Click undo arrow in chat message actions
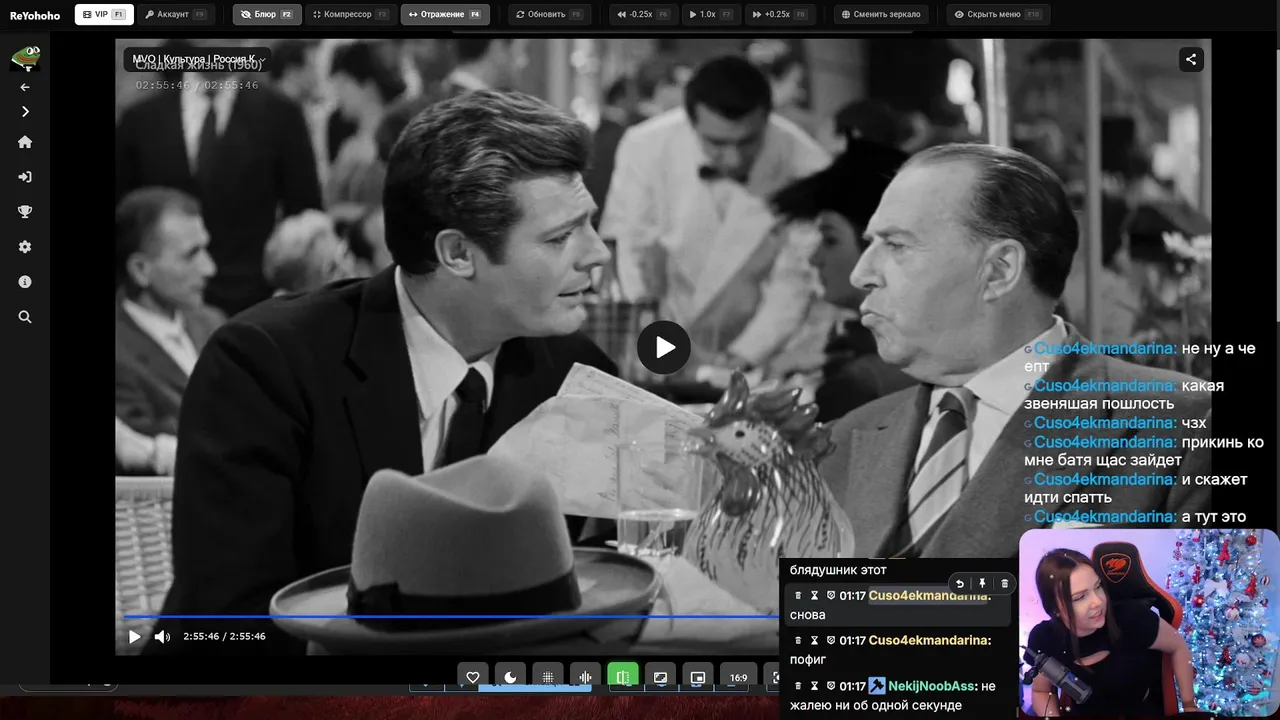This screenshot has width=1280, height=720. pyautogui.click(x=960, y=584)
